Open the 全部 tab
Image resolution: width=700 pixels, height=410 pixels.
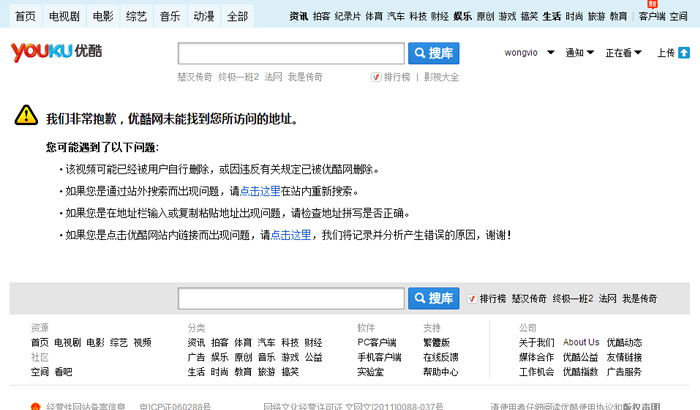tap(238, 17)
